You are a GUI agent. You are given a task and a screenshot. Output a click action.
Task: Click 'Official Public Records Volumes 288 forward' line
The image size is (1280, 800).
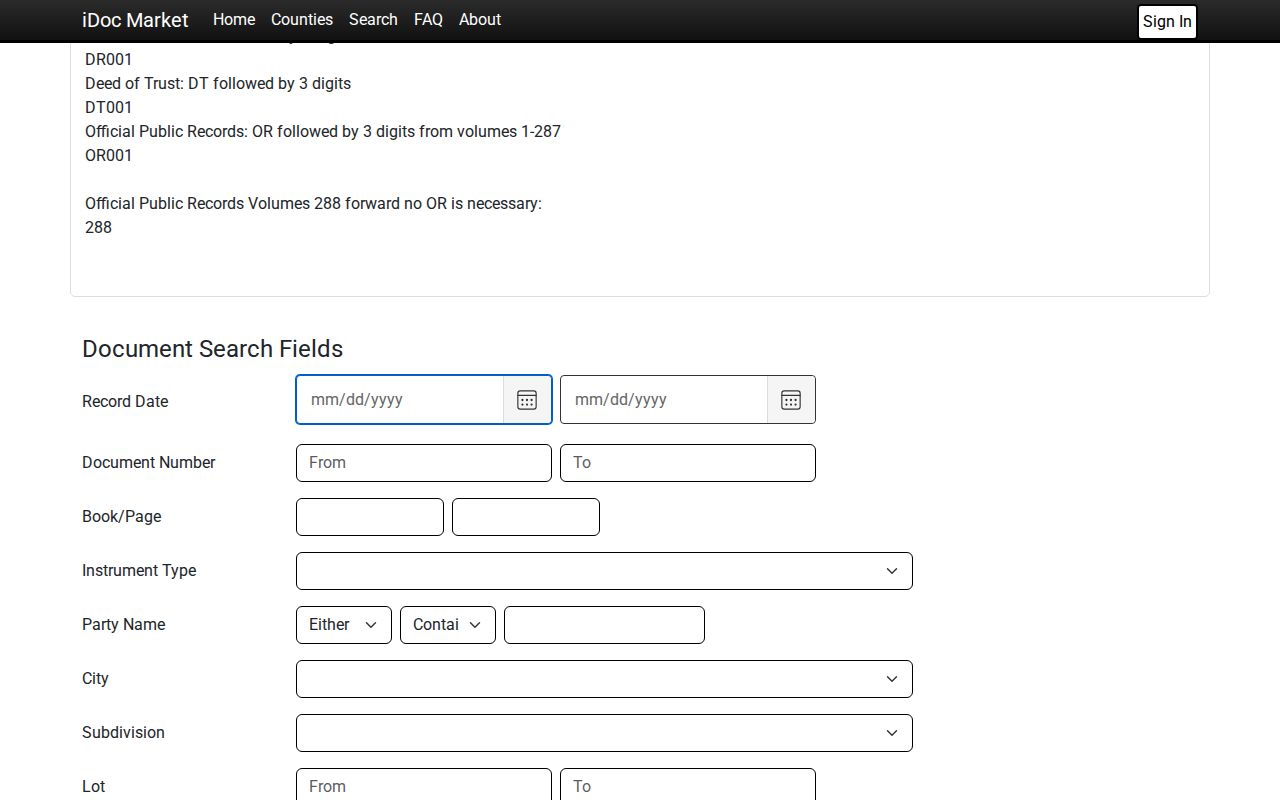(313, 203)
